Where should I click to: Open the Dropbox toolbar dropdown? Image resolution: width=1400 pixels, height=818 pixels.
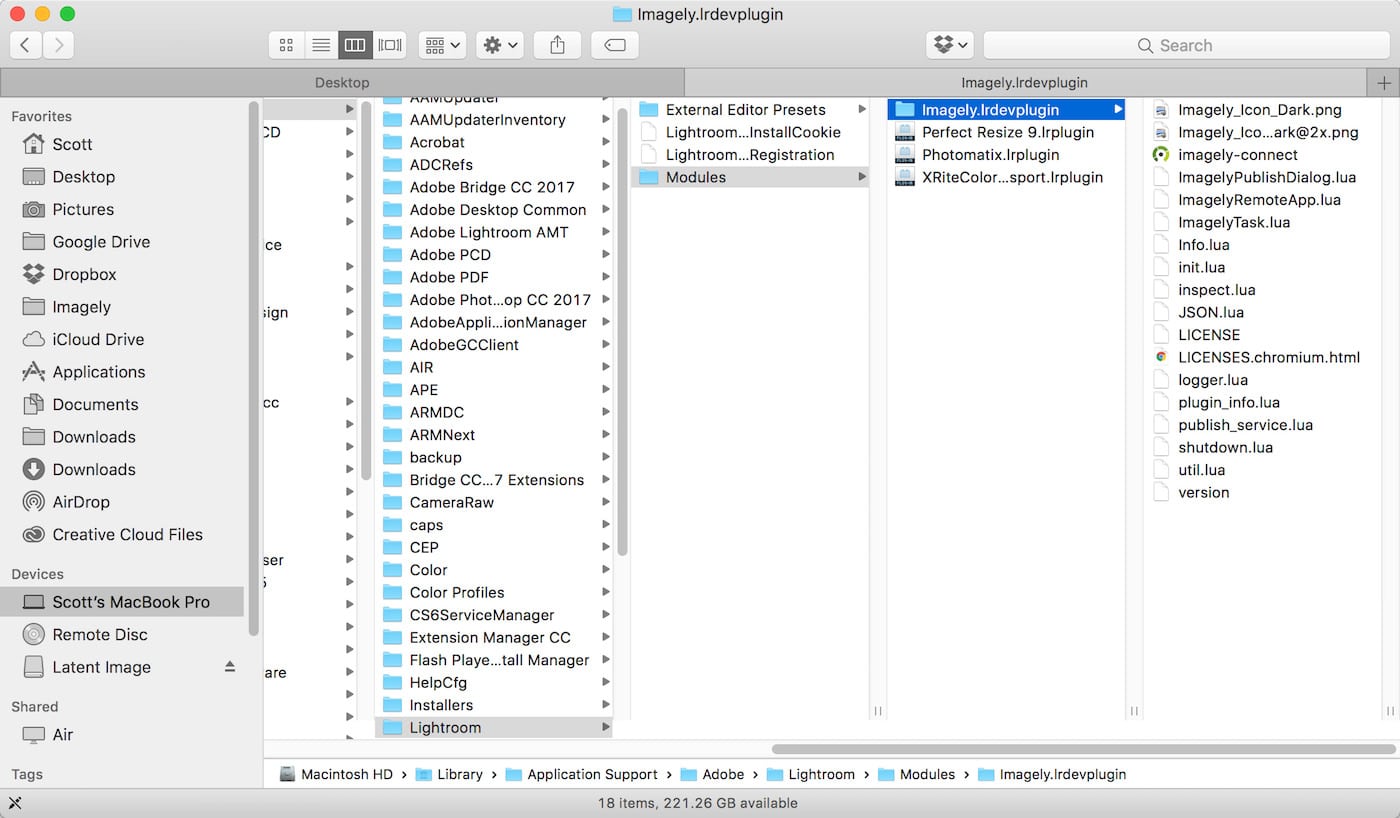pos(950,45)
